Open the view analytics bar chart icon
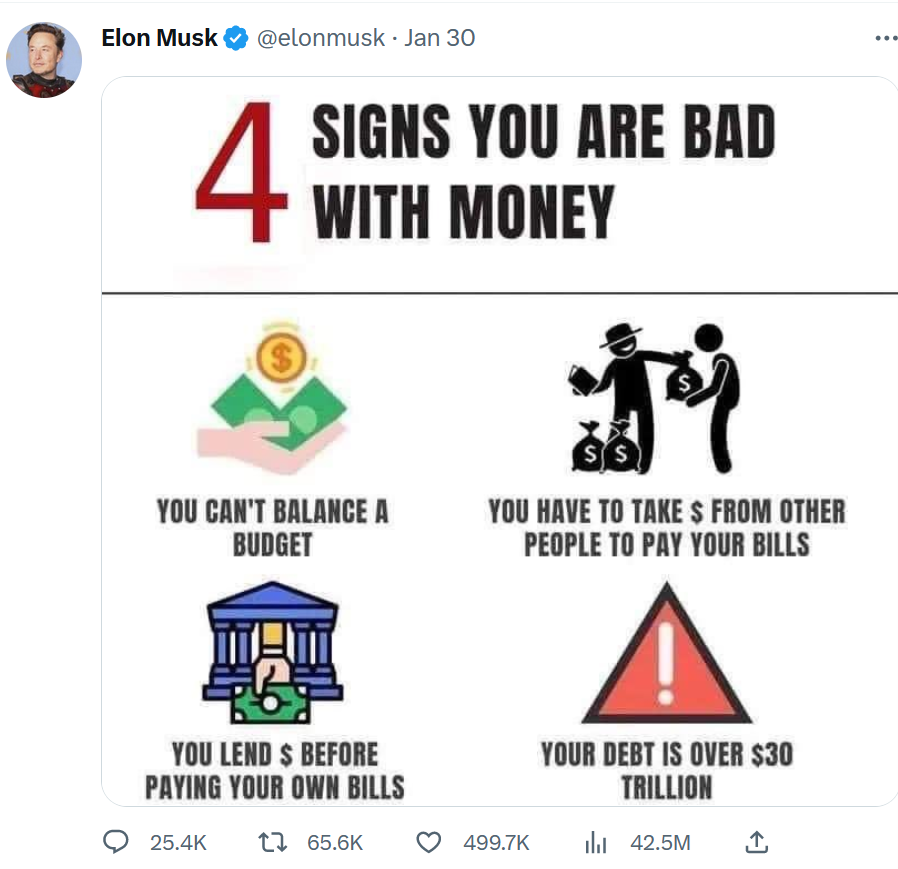The width and height of the screenshot is (898, 869). pyautogui.click(x=596, y=842)
